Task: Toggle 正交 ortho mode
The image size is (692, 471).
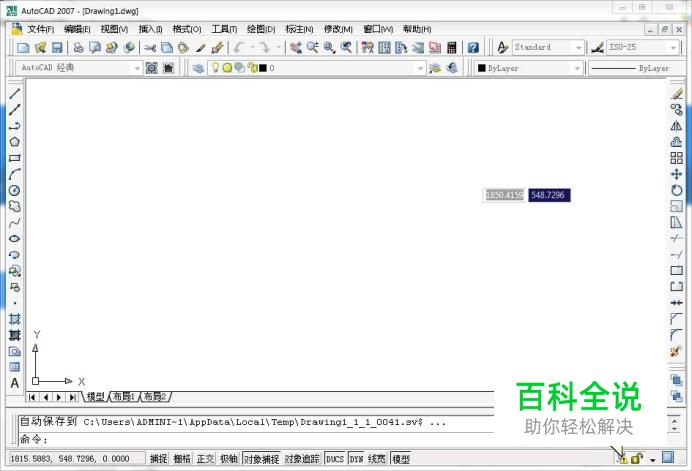Action: click(x=205, y=459)
